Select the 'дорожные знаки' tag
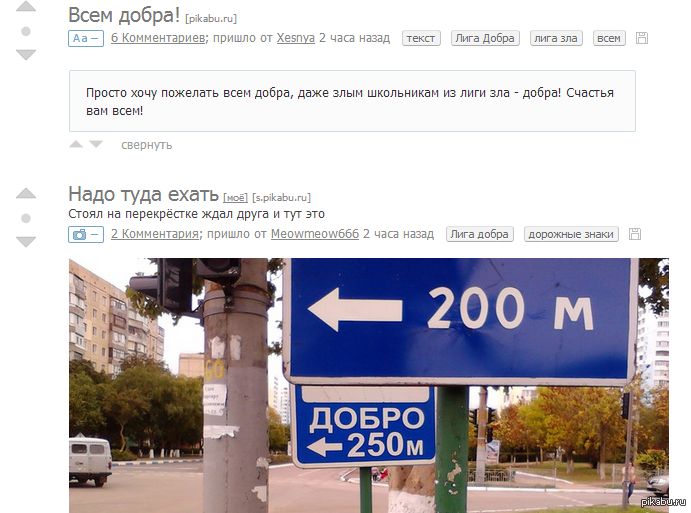 tap(571, 234)
